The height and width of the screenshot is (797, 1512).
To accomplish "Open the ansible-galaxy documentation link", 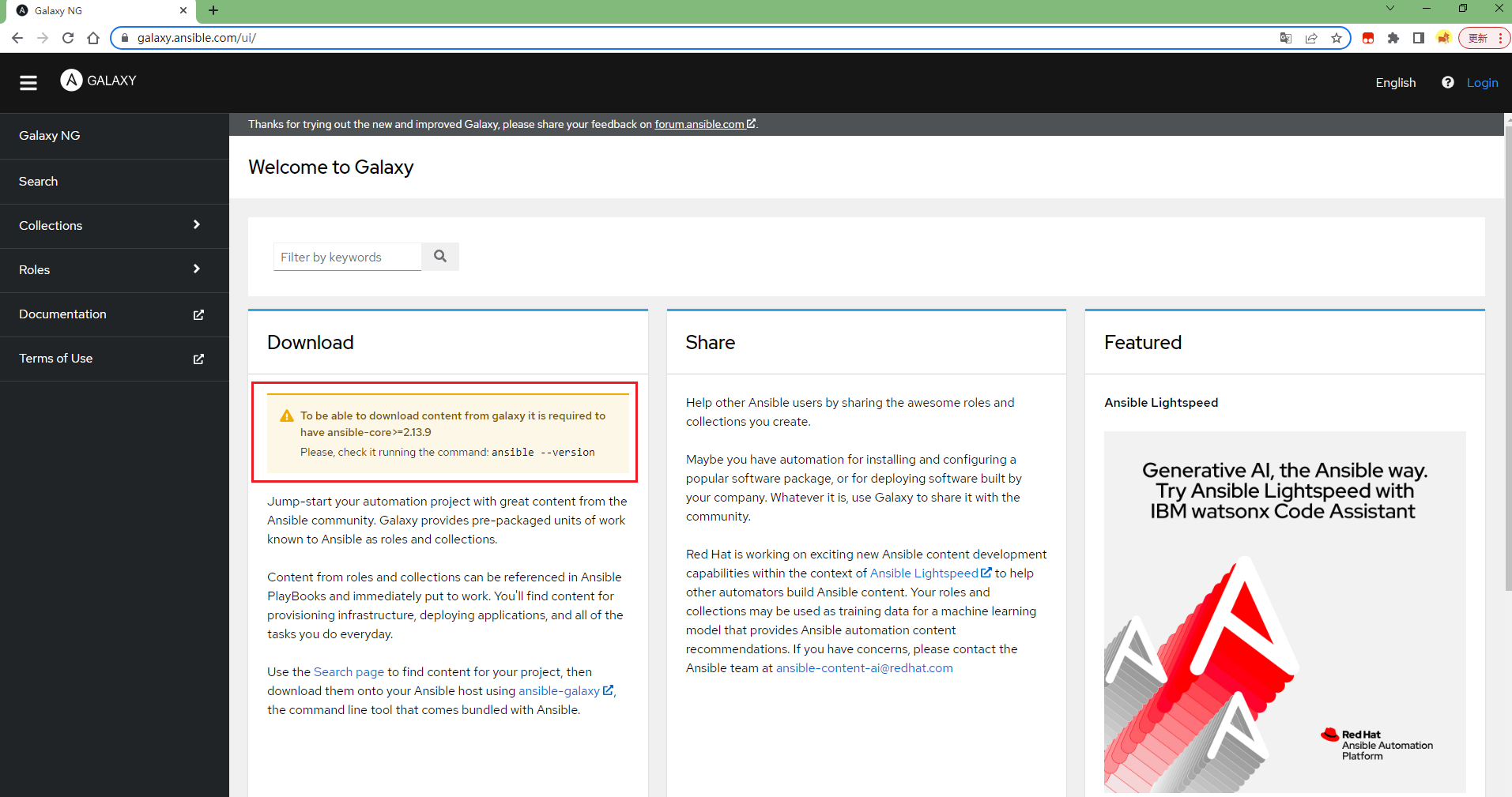I will tap(565, 691).
